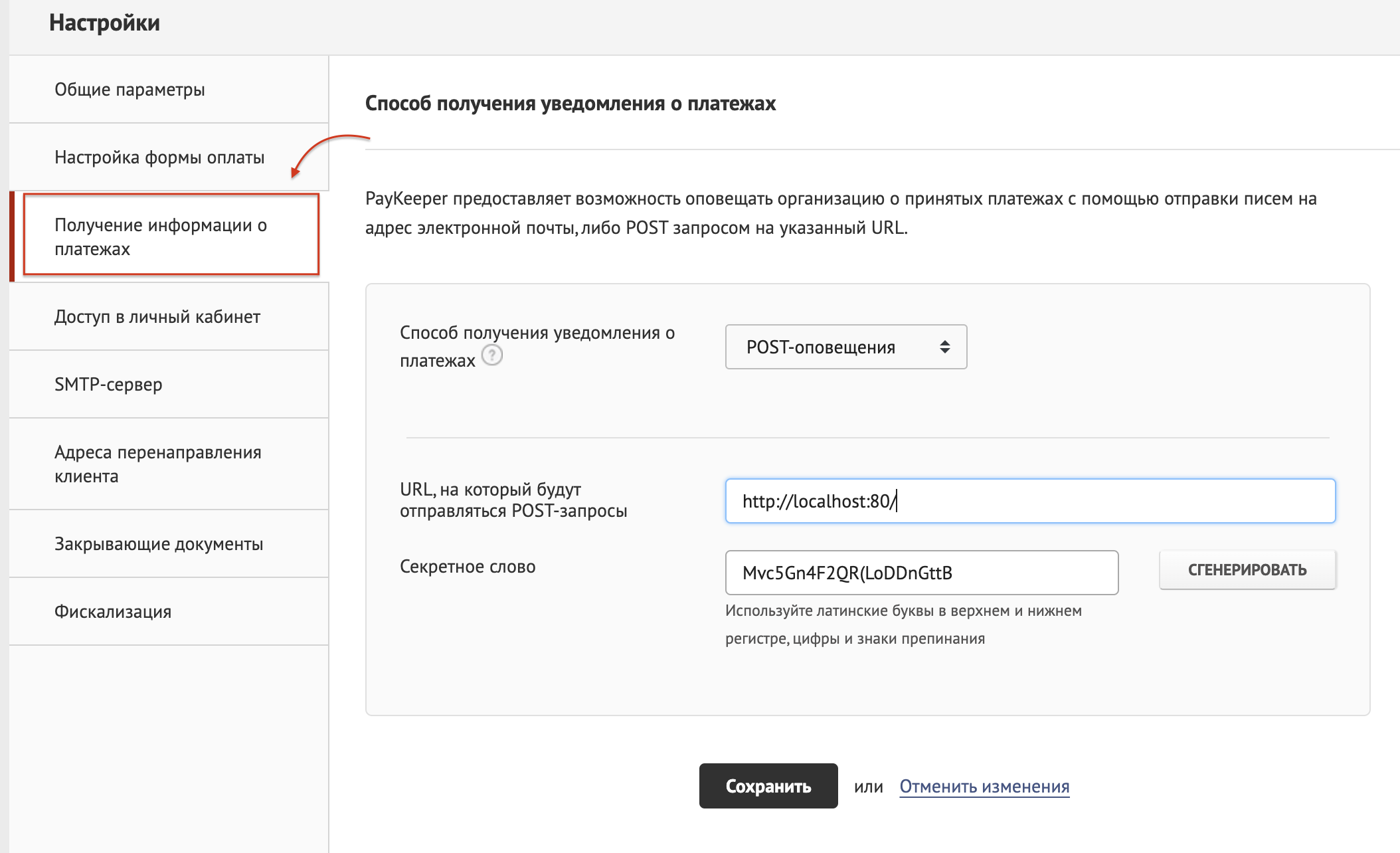The width and height of the screenshot is (1400, 853).
Task: Click the Секретное слово field label
Action: 468,567
